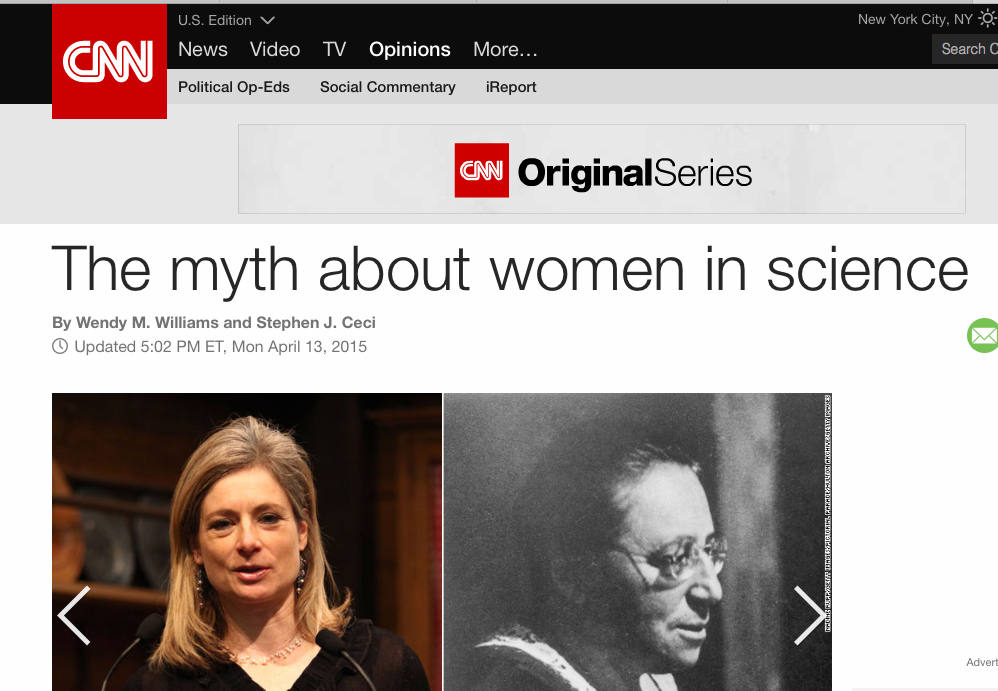Viewport: 998px width, 691px height.
Task: Open the More… navigation menu
Action: point(505,49)
